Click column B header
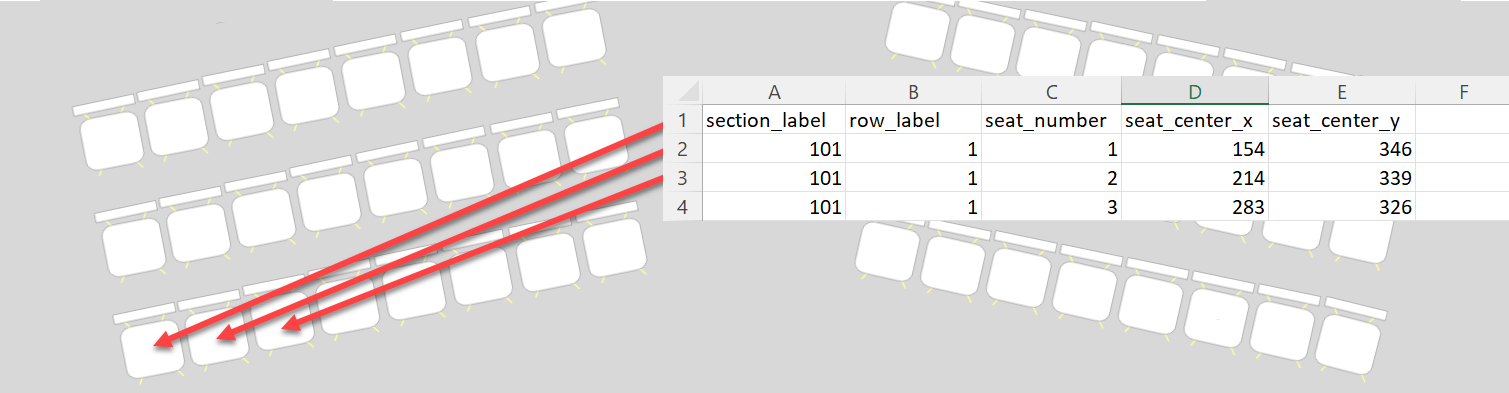 click(x=914, y=91)
